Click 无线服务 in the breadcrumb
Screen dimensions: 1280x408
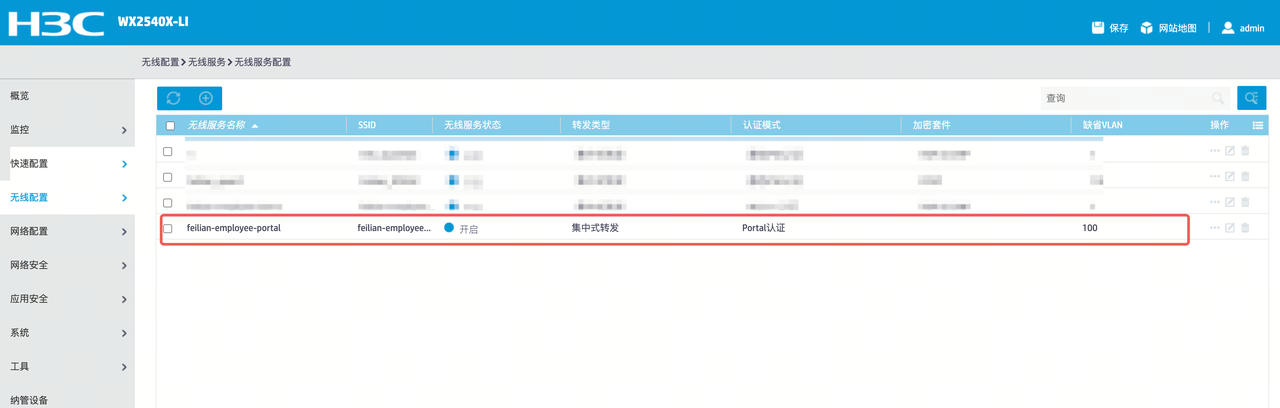[206, 62]
